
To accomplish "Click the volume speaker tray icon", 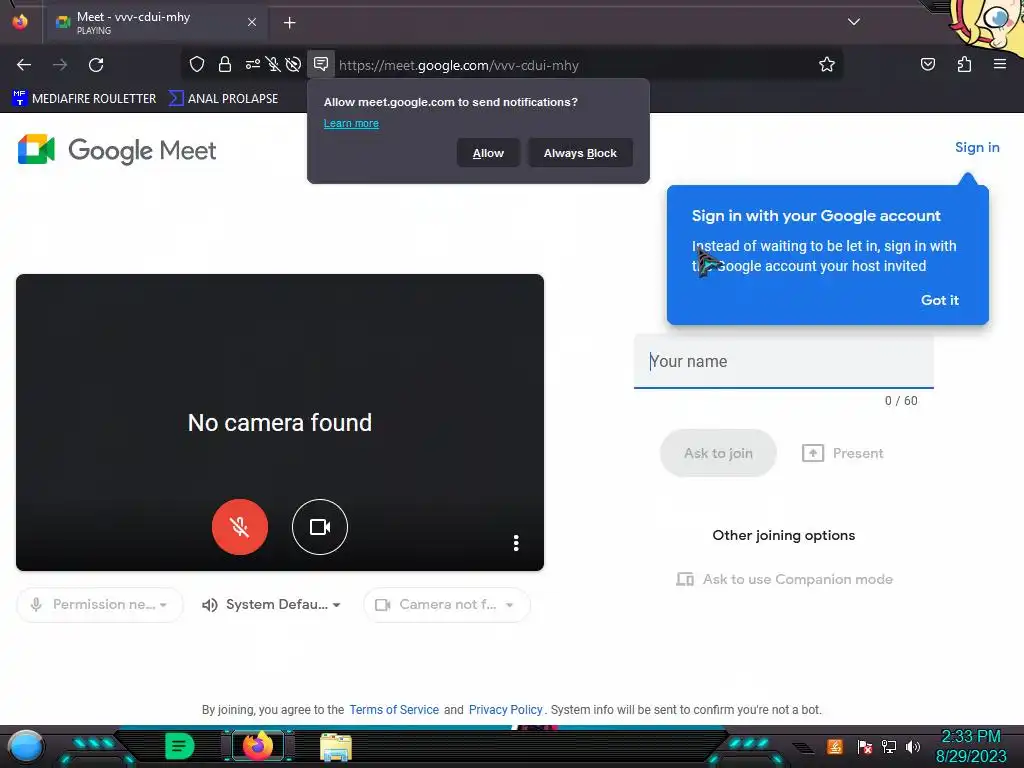I will pos(913,747).
